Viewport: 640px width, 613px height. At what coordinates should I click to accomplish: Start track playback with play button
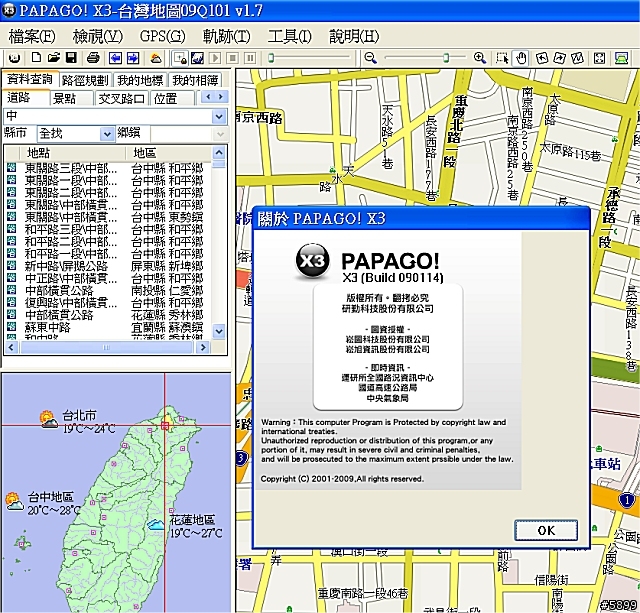[215, 58]
